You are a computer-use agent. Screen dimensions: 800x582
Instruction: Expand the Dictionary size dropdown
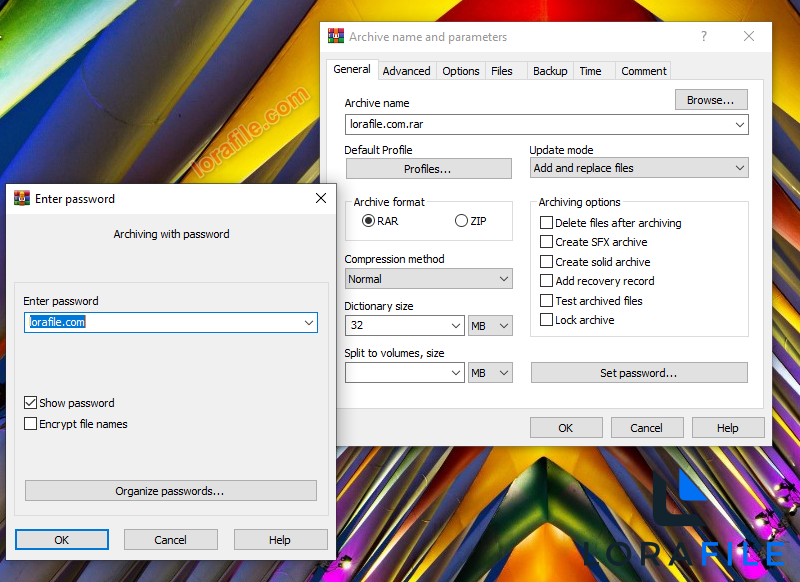tap(456, 325)
